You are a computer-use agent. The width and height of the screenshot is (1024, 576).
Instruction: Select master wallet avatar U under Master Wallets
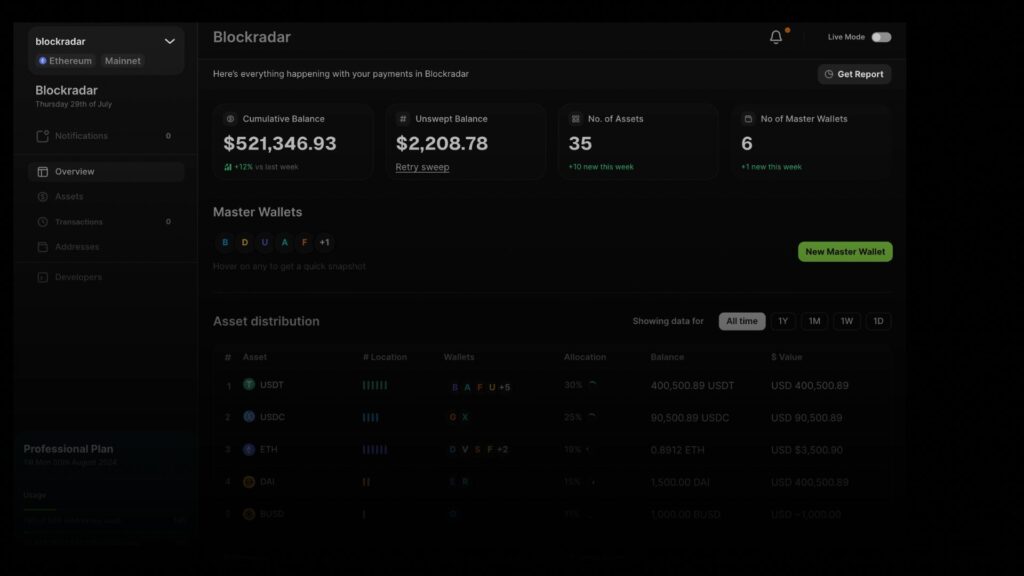tap(264, 242)
